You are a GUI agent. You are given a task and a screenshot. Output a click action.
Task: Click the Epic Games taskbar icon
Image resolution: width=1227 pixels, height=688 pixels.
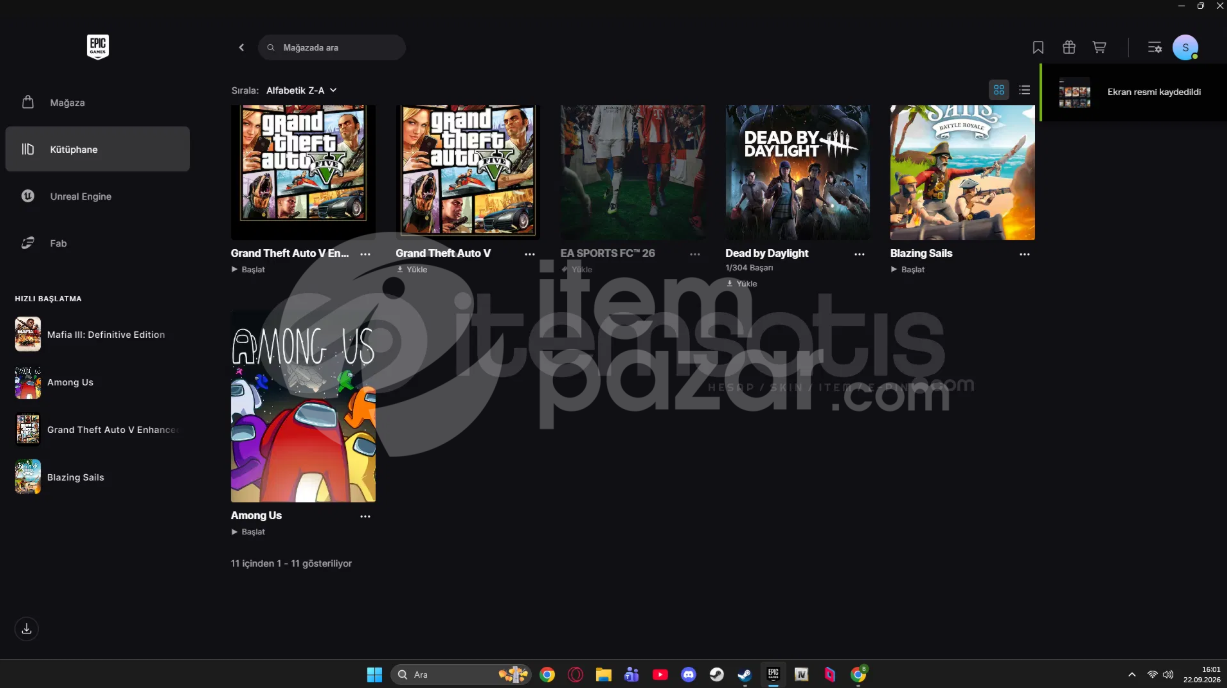pyautogui.click(x=773, y=675)
